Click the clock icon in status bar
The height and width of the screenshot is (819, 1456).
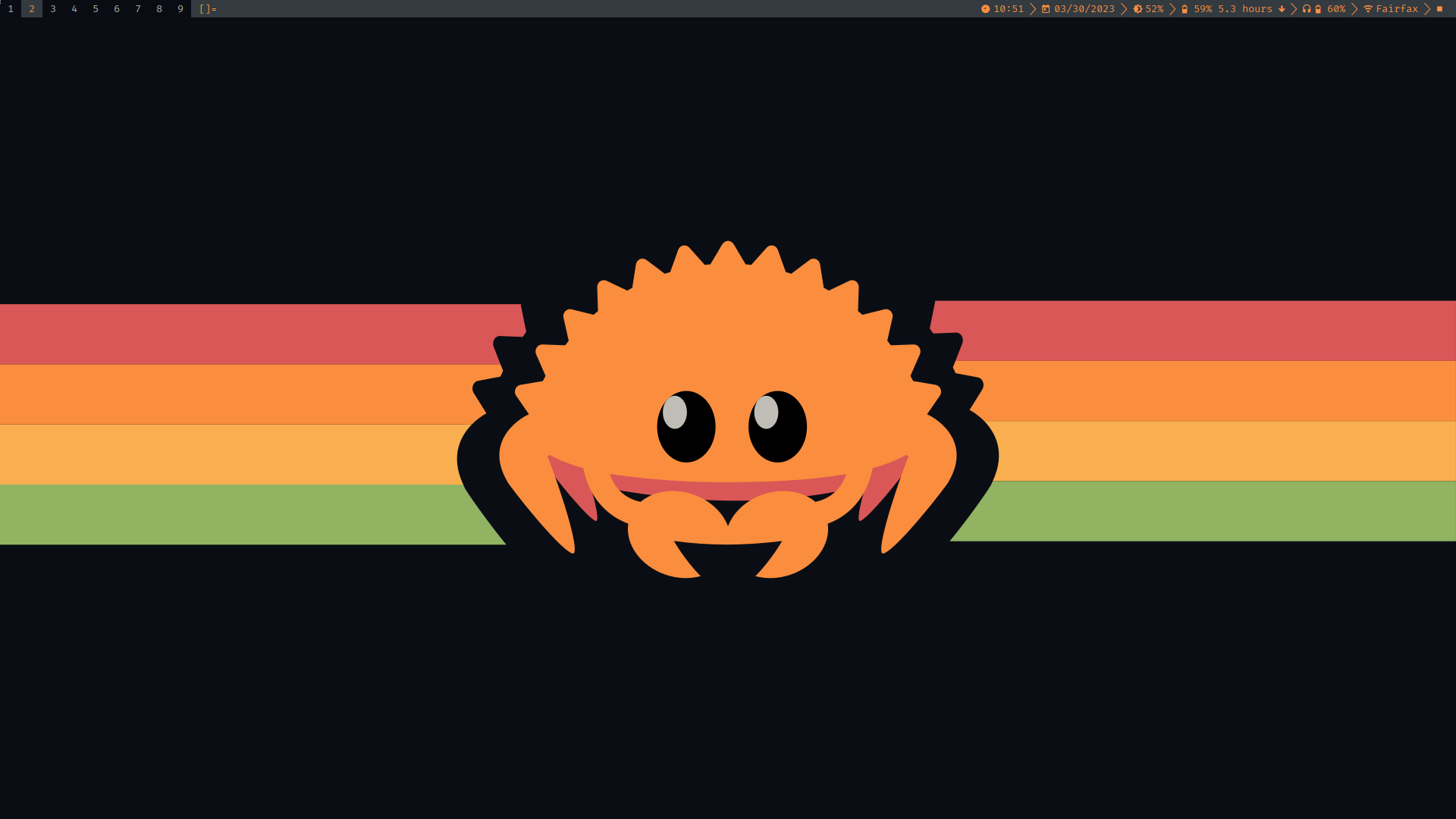(x=985, y=9)
